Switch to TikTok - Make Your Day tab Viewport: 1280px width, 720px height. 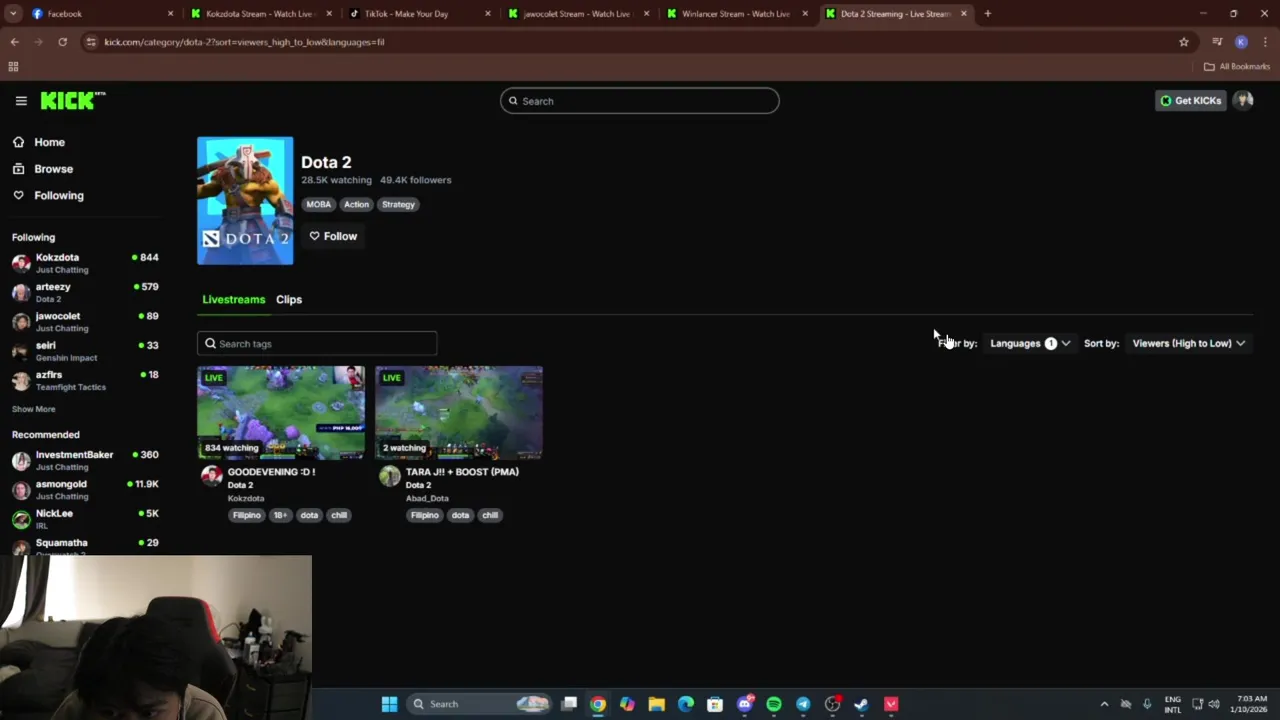(420, 14)
